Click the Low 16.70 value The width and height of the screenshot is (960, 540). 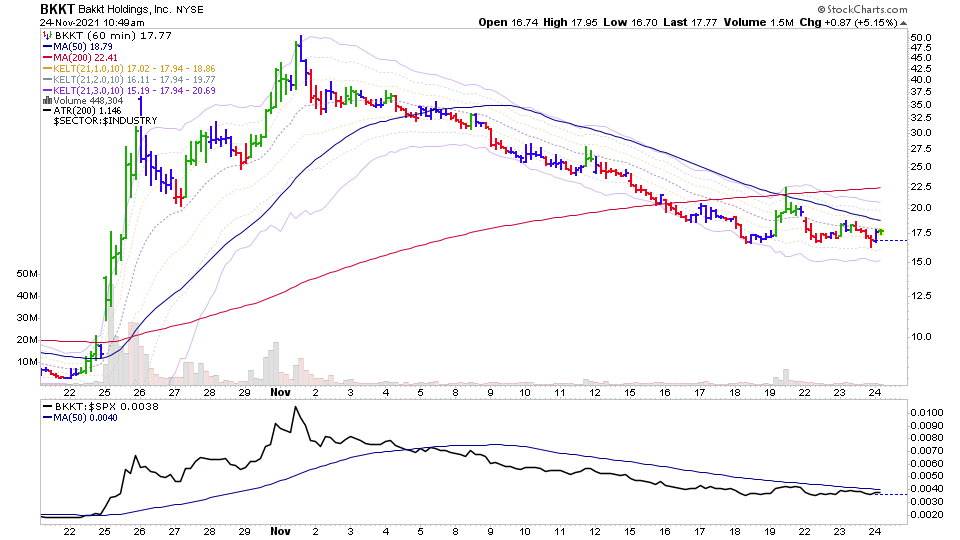point(630,23)
